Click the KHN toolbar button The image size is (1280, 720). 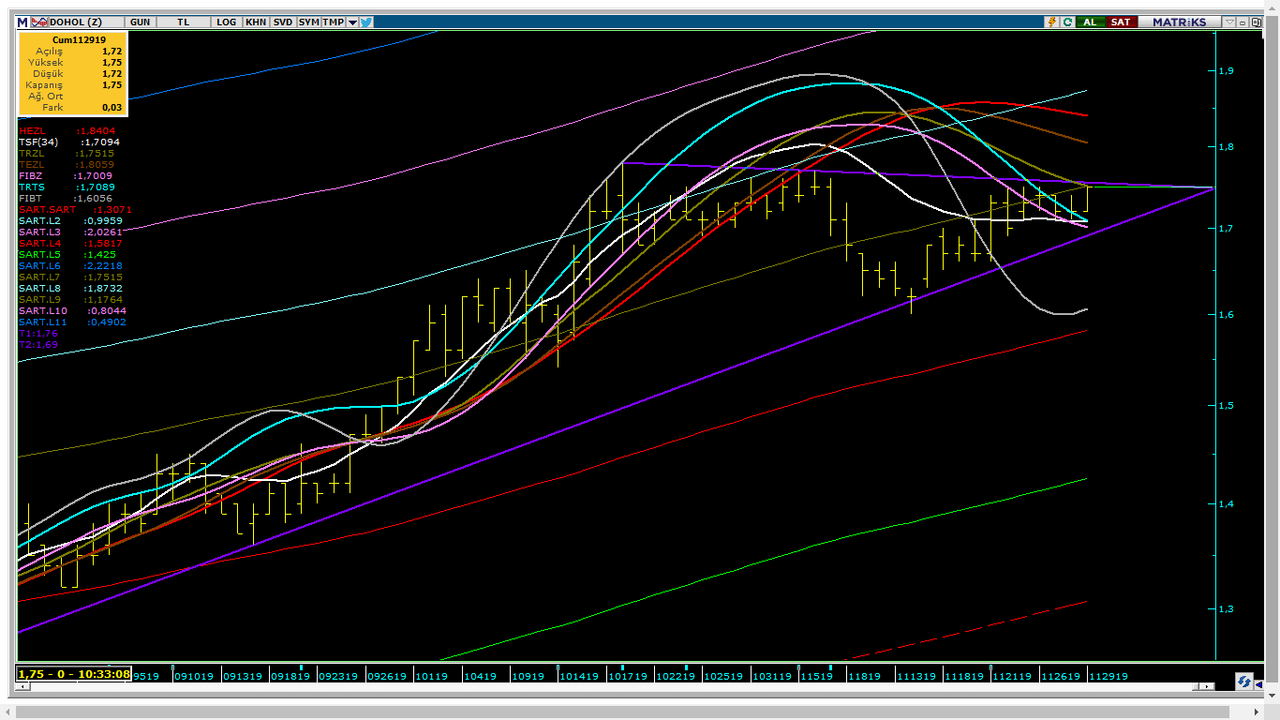coord(257,21)
